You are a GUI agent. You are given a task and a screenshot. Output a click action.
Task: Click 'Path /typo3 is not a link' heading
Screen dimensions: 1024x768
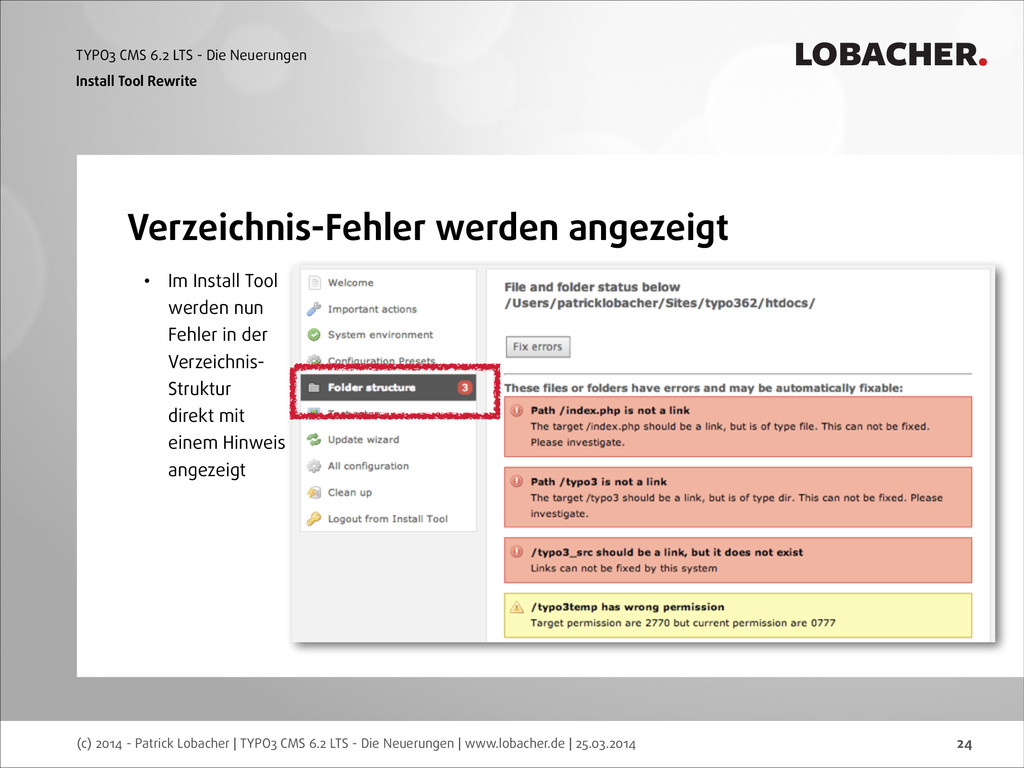(x=598, y=481)
